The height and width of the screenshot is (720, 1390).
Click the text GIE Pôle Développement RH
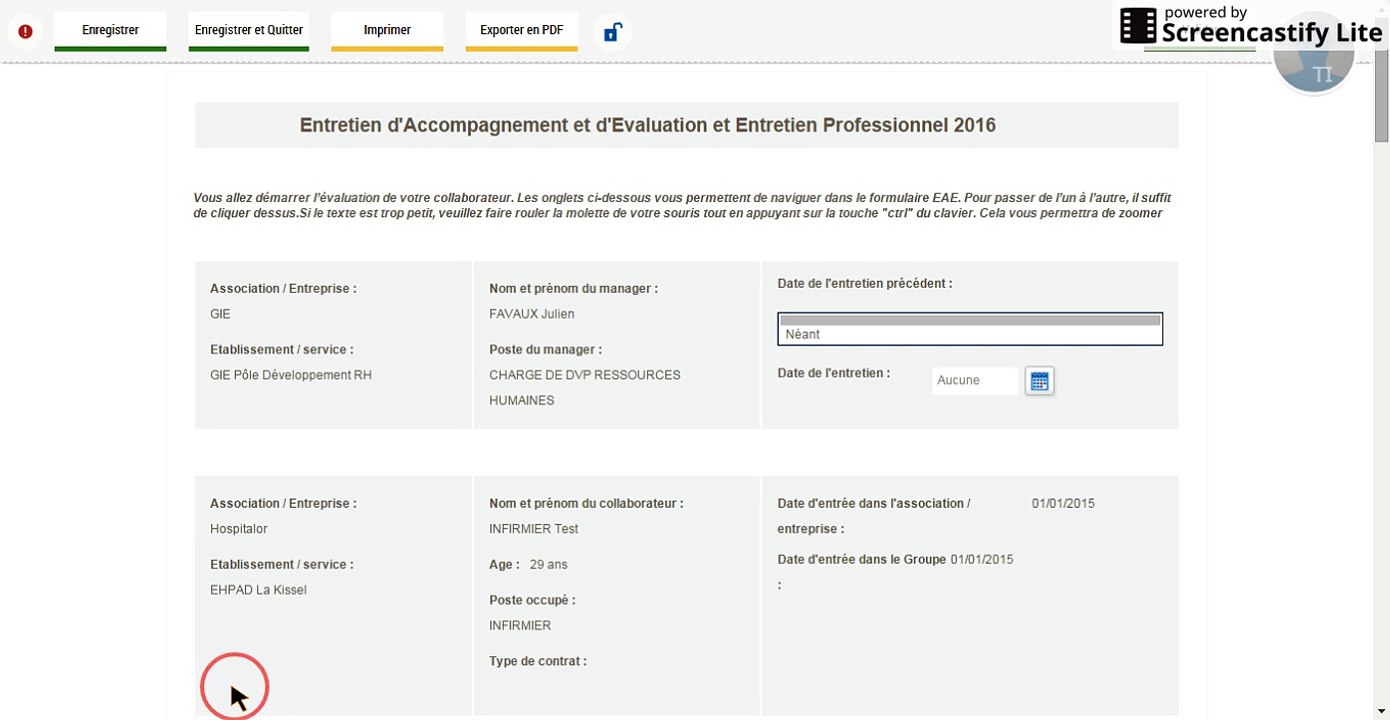point(291,375)
